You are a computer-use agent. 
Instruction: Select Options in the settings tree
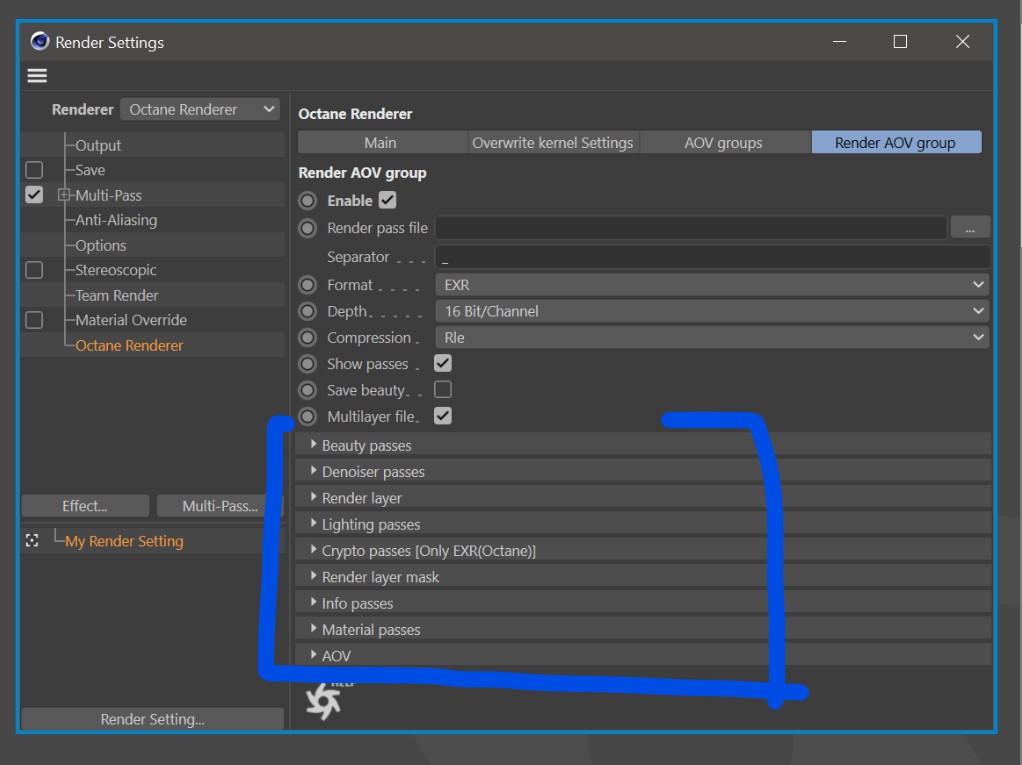pos(100,245)
